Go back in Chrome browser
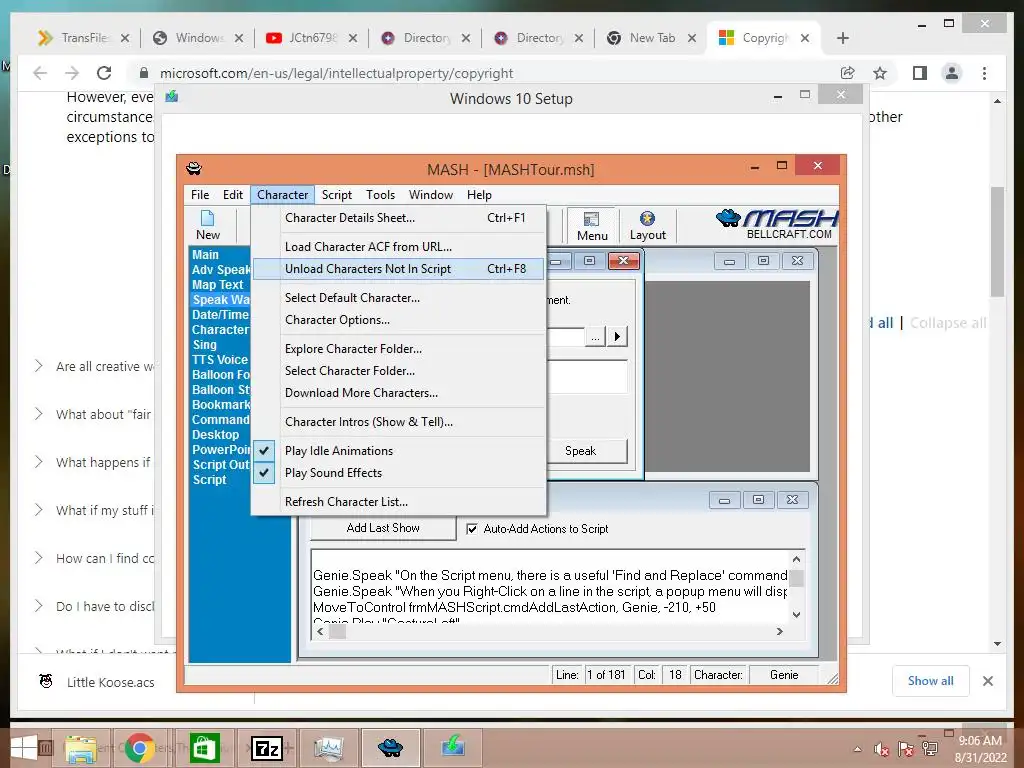 [x=40, y=73]
